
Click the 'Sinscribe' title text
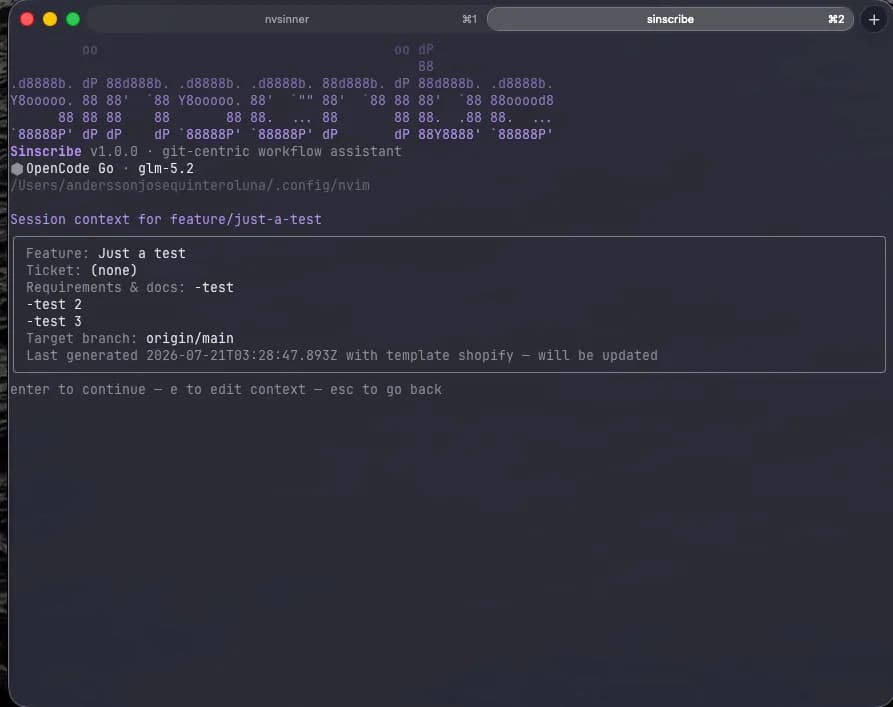coord(46,152)
